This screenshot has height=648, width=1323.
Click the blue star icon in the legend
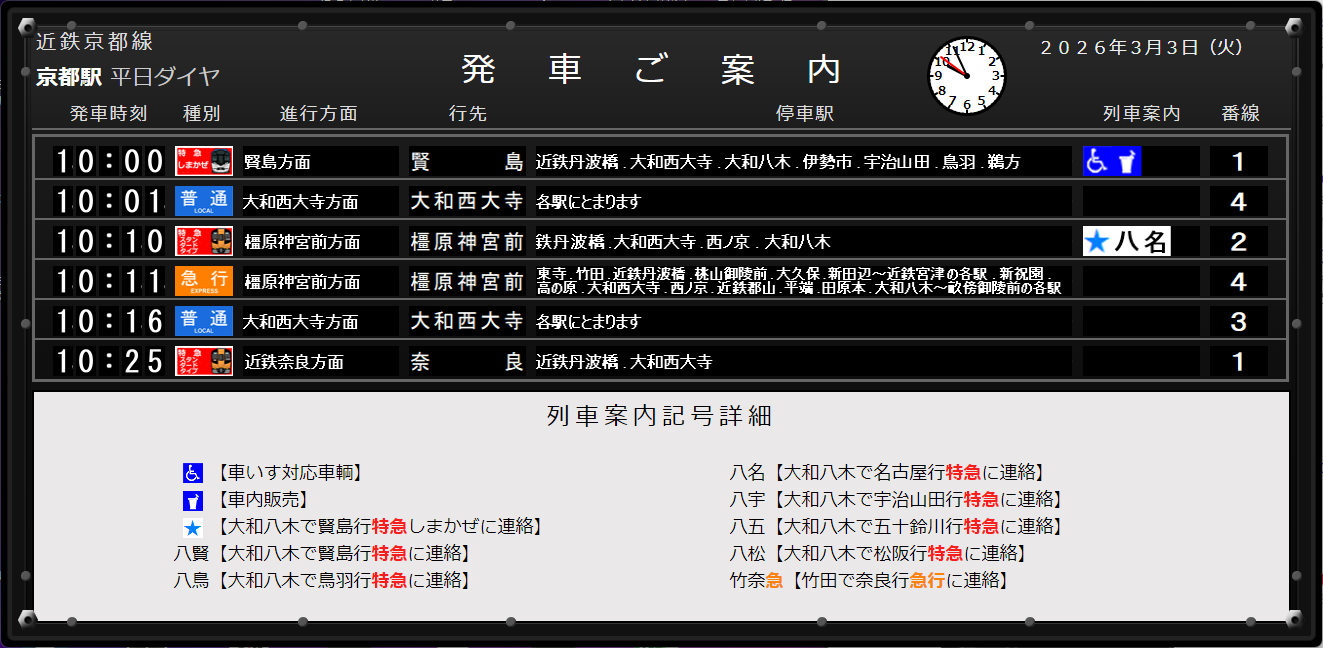(193, 527)
